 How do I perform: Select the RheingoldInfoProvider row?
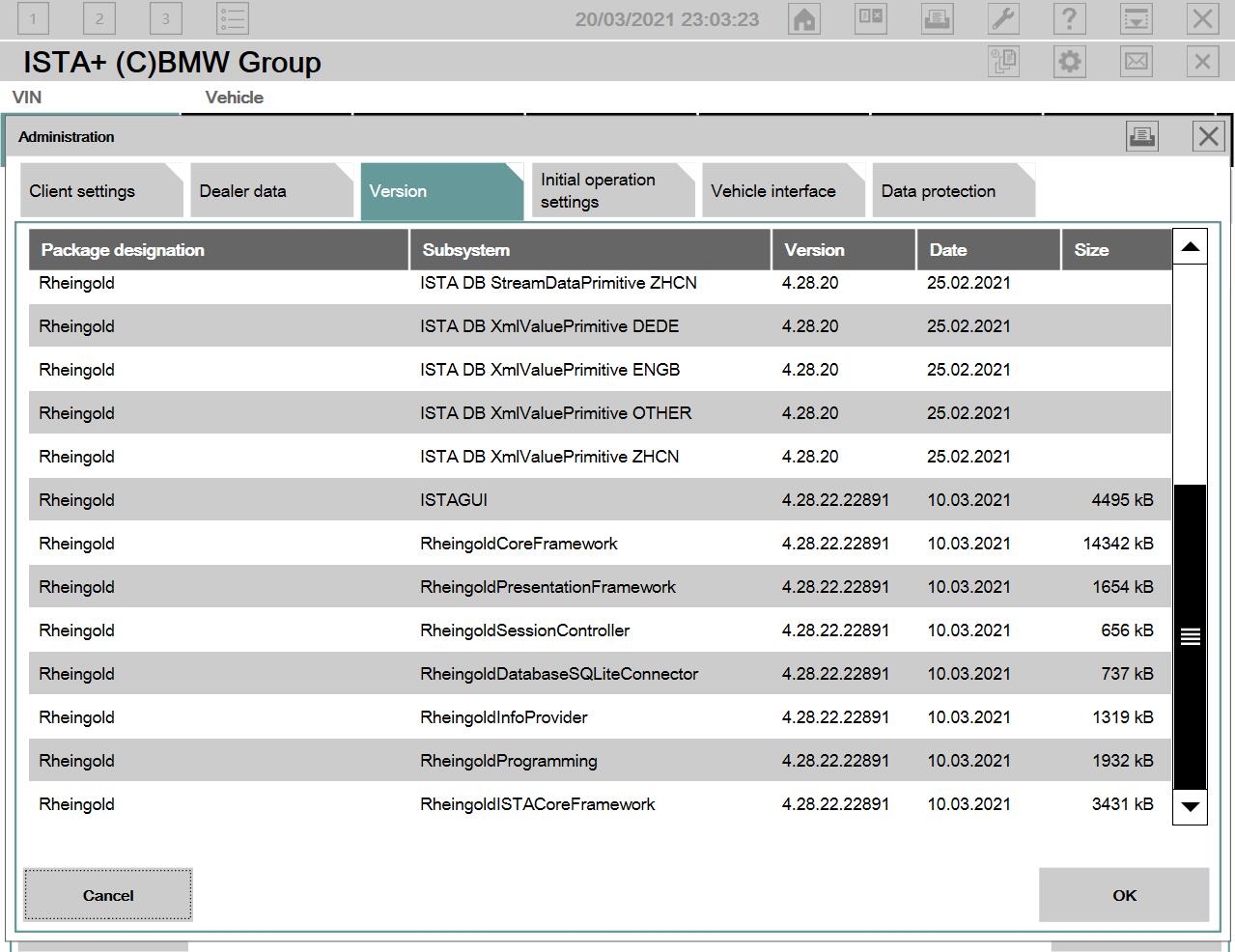(x=600, y=717)
